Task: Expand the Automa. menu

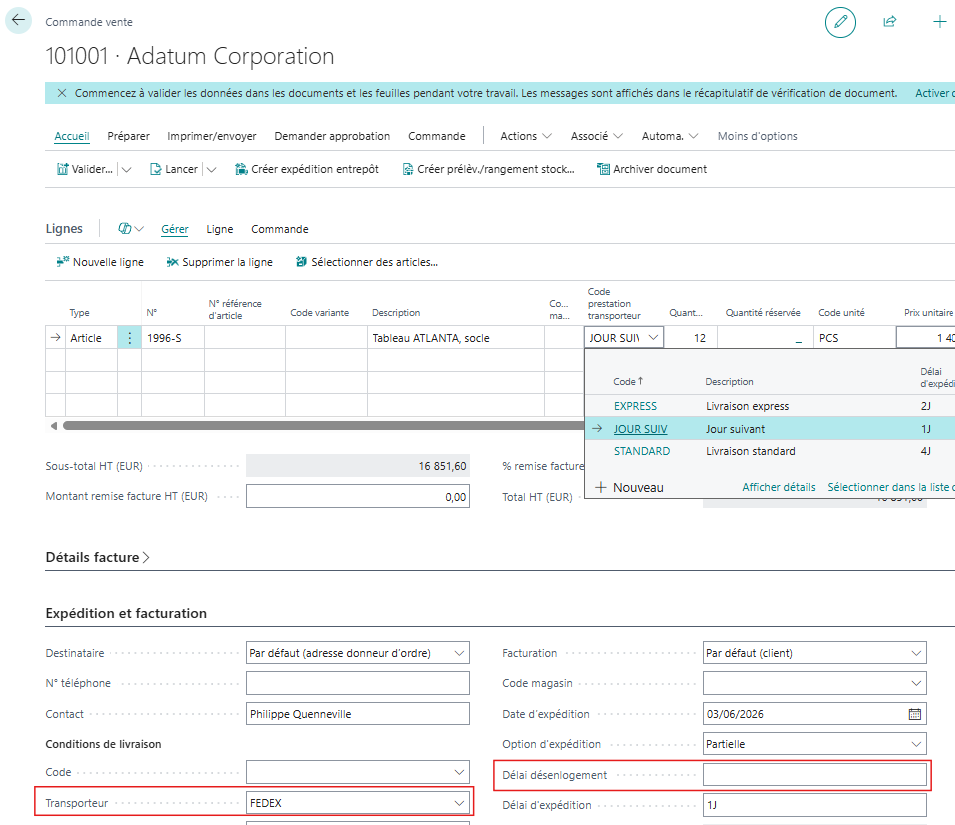Action: click(670, 136)
